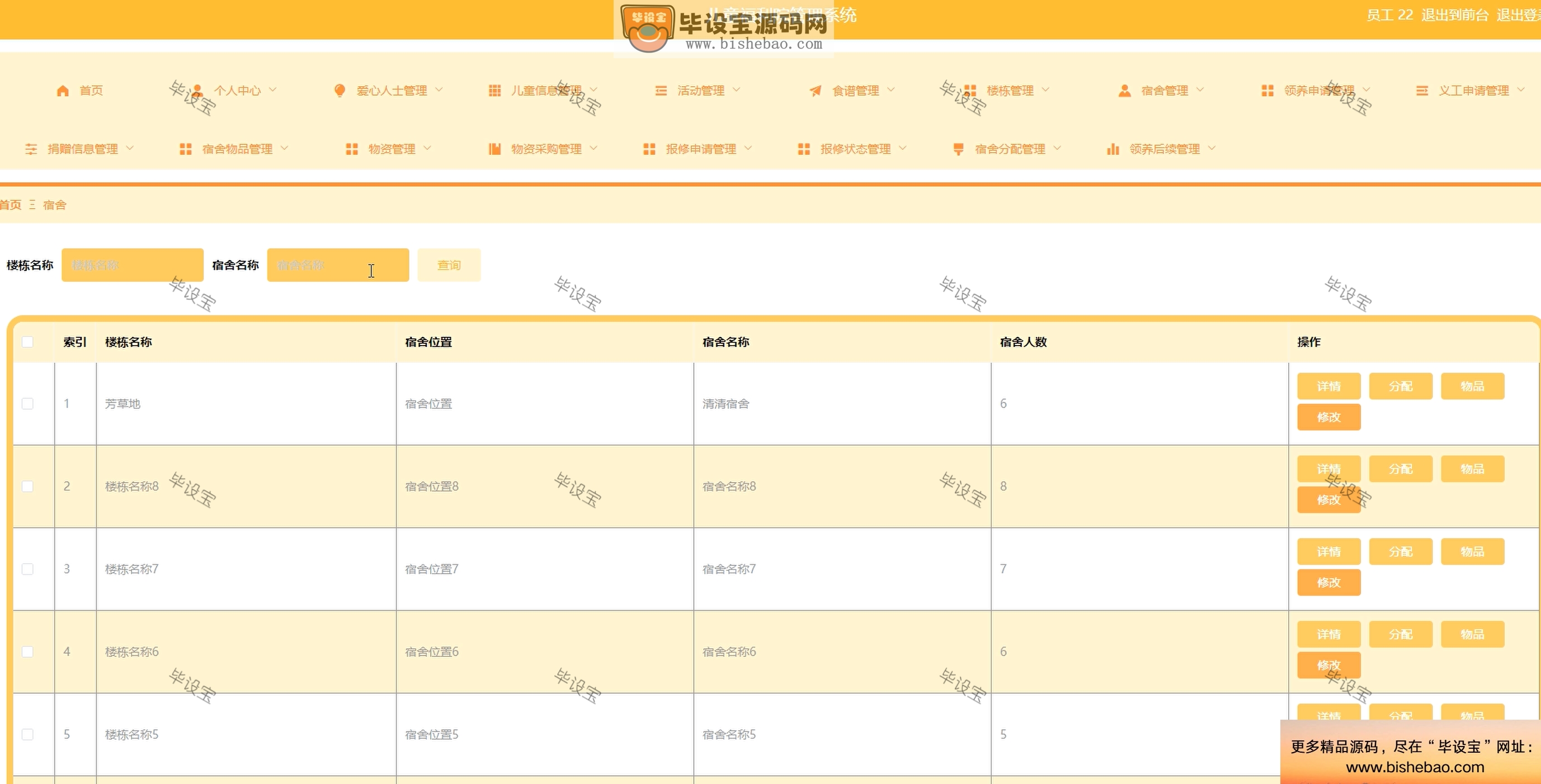Click the home icon beside 首页
Viewport: 1541px width, 784px height.
tap(63, 90)
